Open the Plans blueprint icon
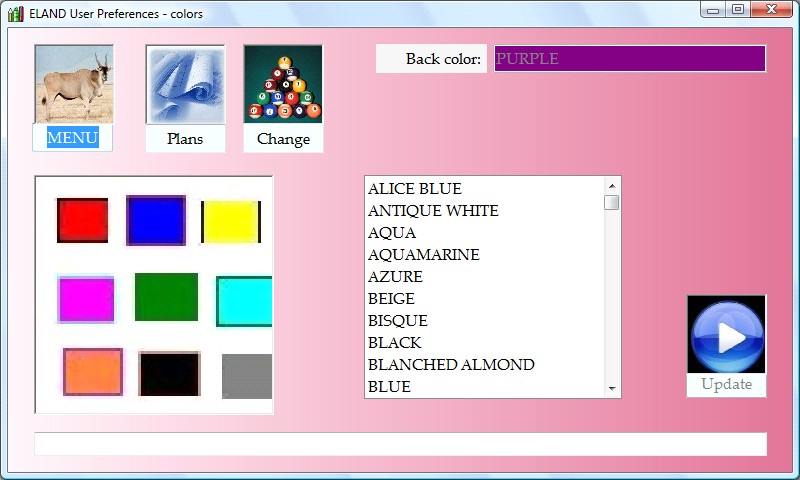The height and width of the screenshot is (480, 800). coord(185,85)
